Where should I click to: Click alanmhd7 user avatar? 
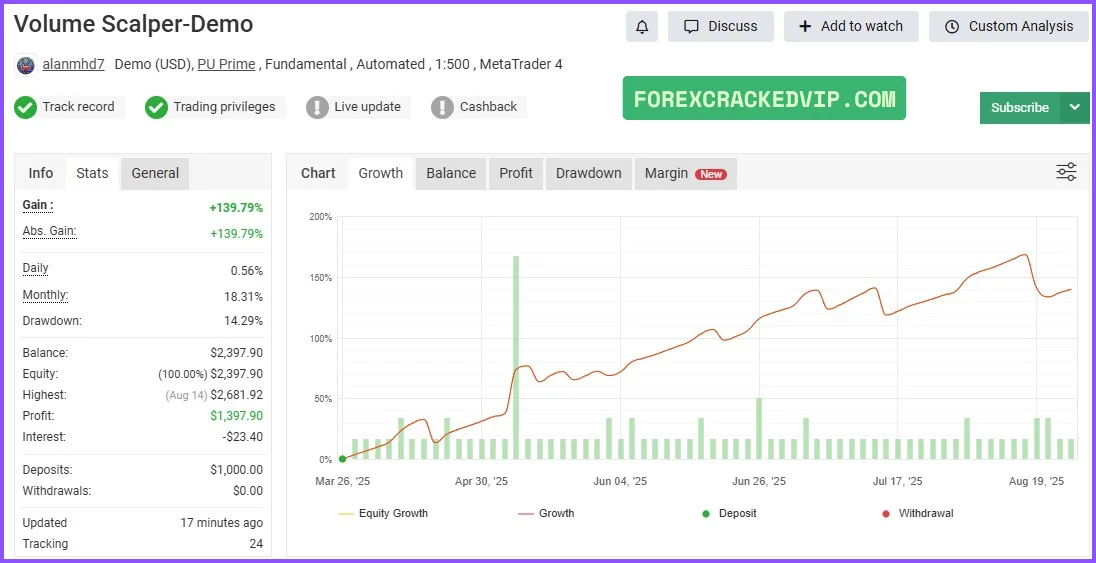26,65
